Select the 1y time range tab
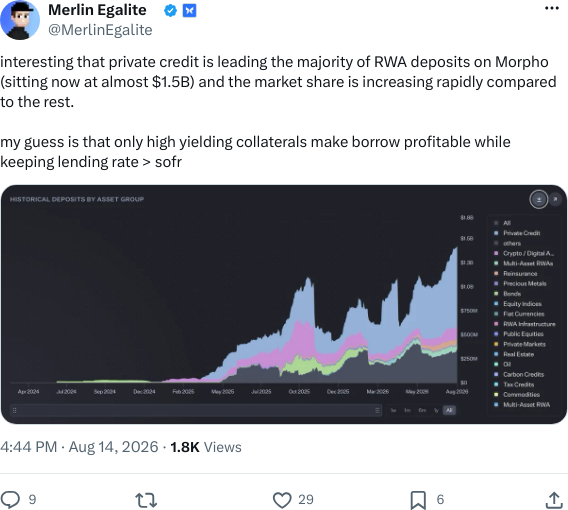568x510 pixels. [436, 410]
